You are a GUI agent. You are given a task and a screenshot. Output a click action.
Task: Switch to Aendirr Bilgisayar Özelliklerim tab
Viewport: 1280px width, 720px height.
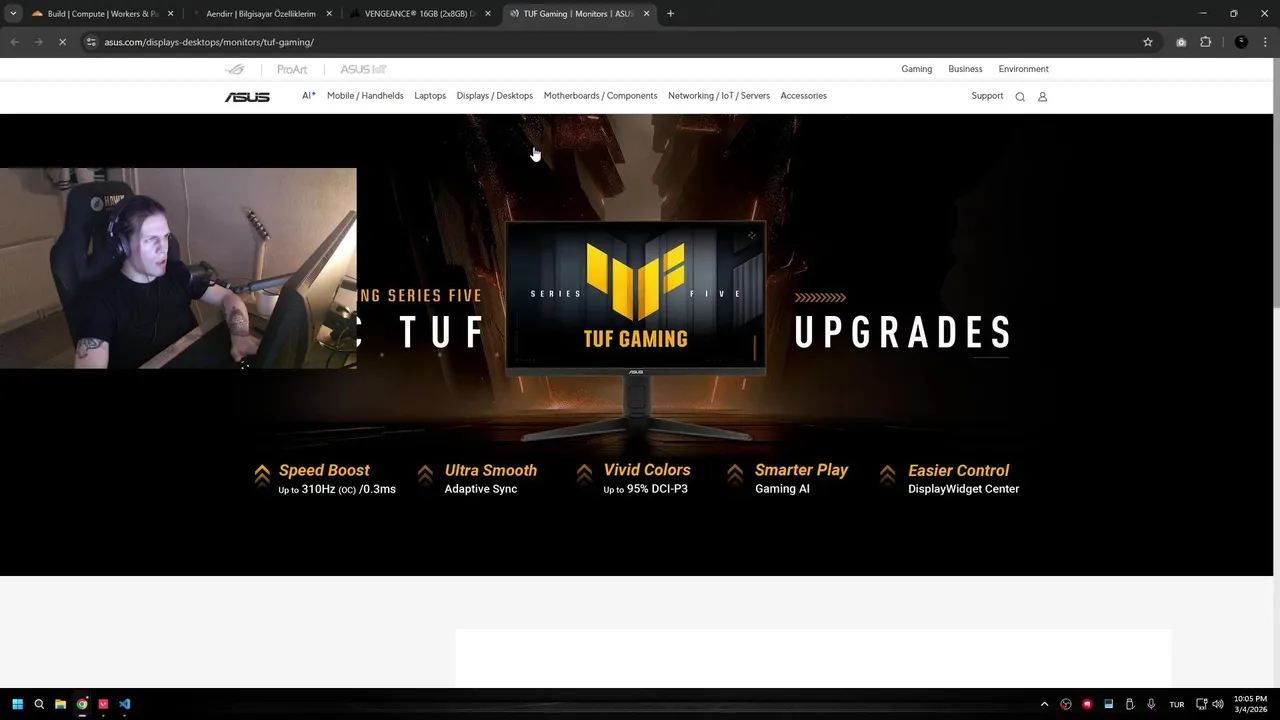click(260, 14)
